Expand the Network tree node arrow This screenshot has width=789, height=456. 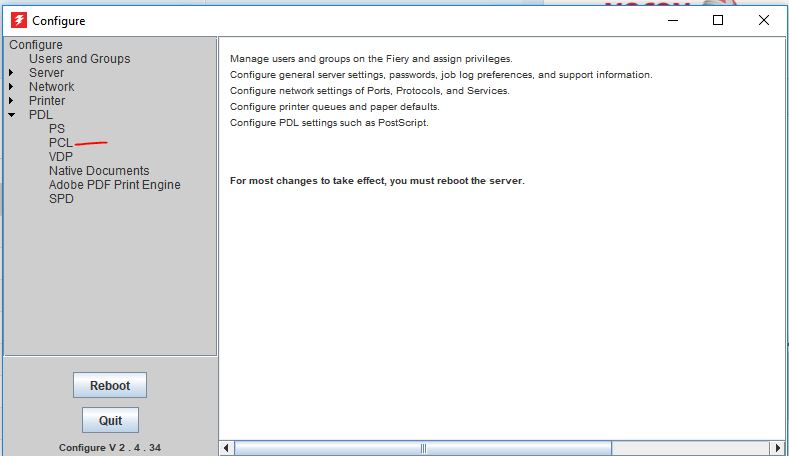(x=12, y=87)
